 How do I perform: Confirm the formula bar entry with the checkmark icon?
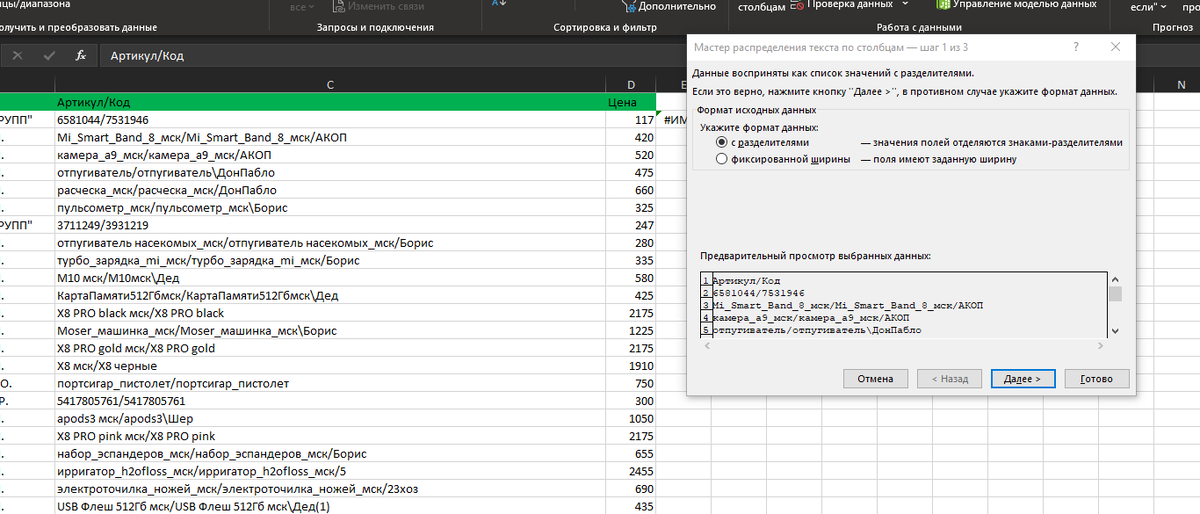(x=49, y=56)
